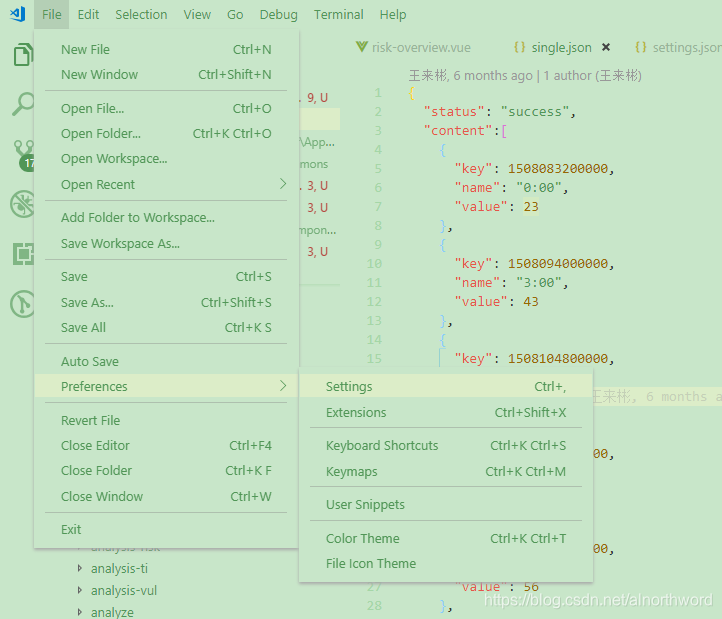Click the git blame author annotation line
722x619 pixels.
point(525,75)
